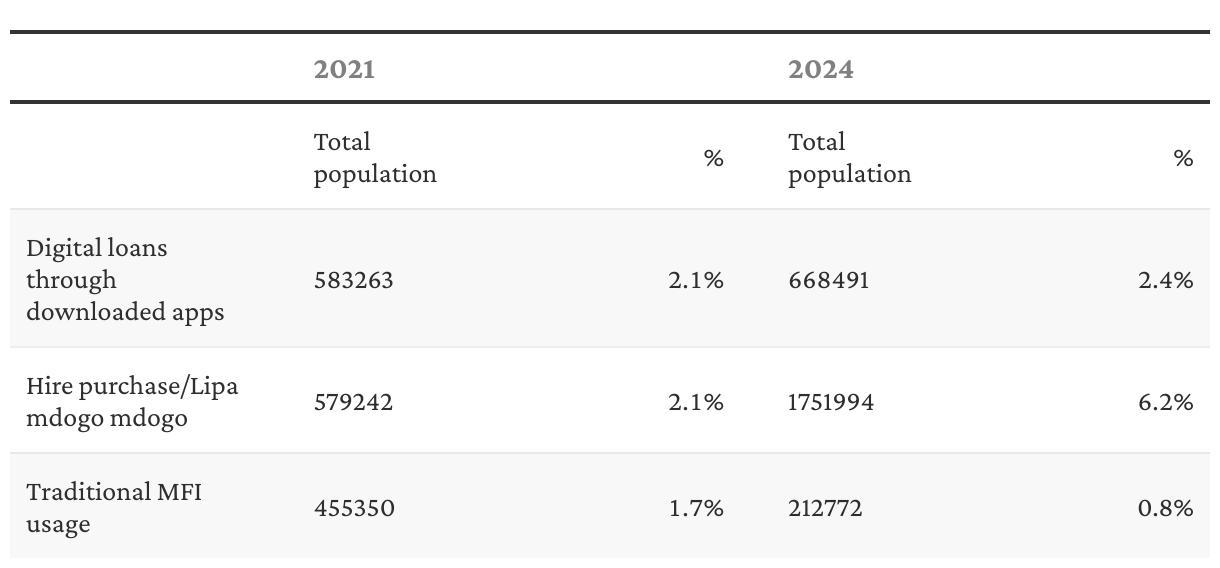Click the Digital loans through downloaded apps label

pos(125,280)
